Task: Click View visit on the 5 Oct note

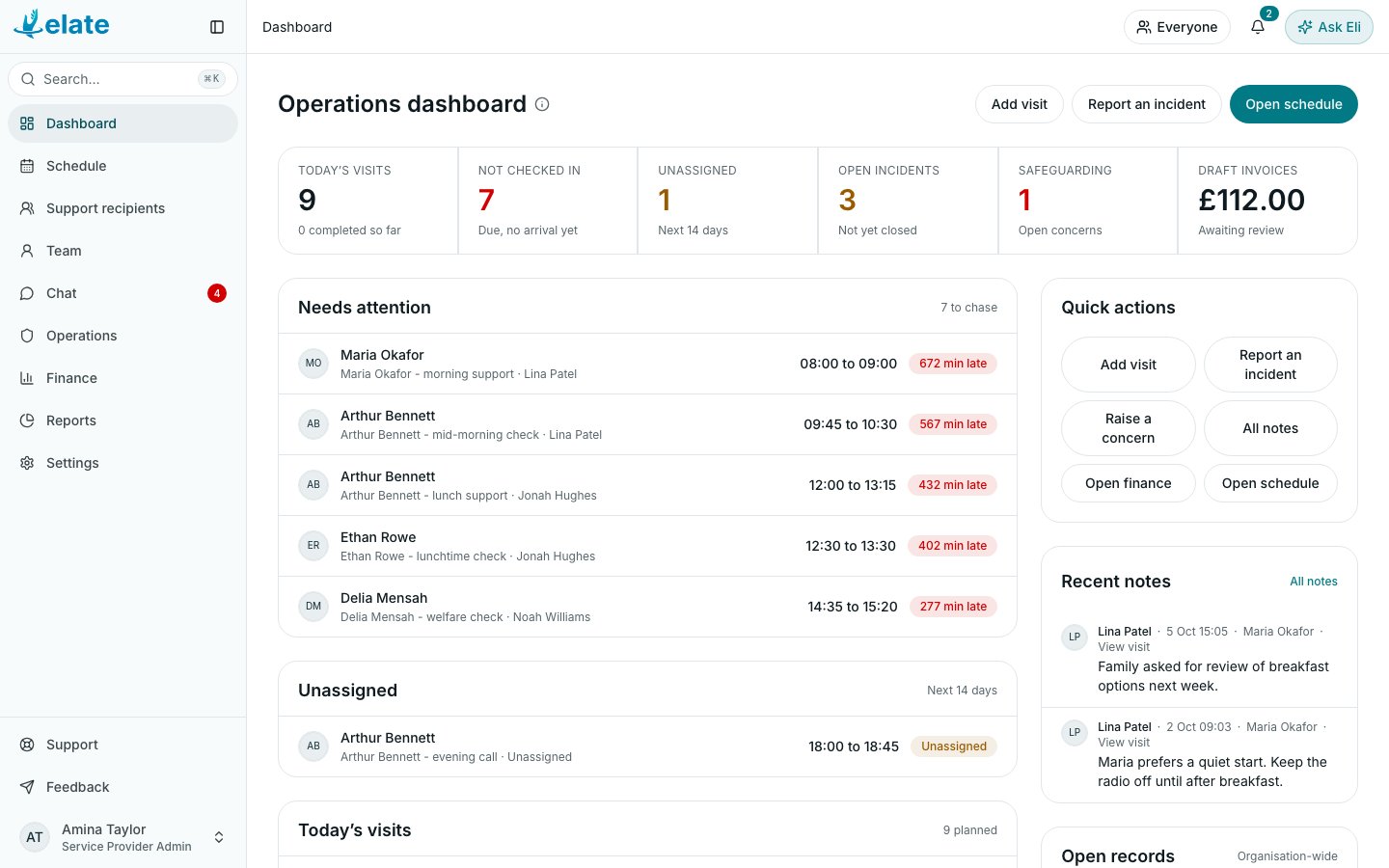Action: click(x=1124, y=647)
